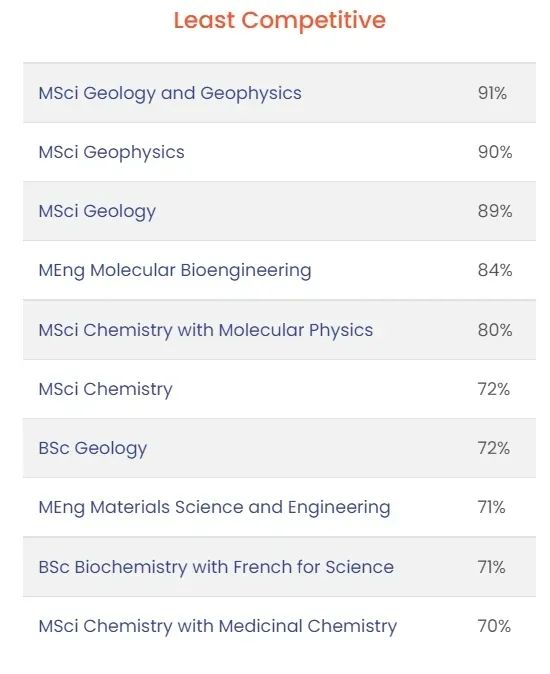This screenshot has height=674, width=550.
Task: Click the 90% value for Geophysics
Action: (x=495, y=152)
